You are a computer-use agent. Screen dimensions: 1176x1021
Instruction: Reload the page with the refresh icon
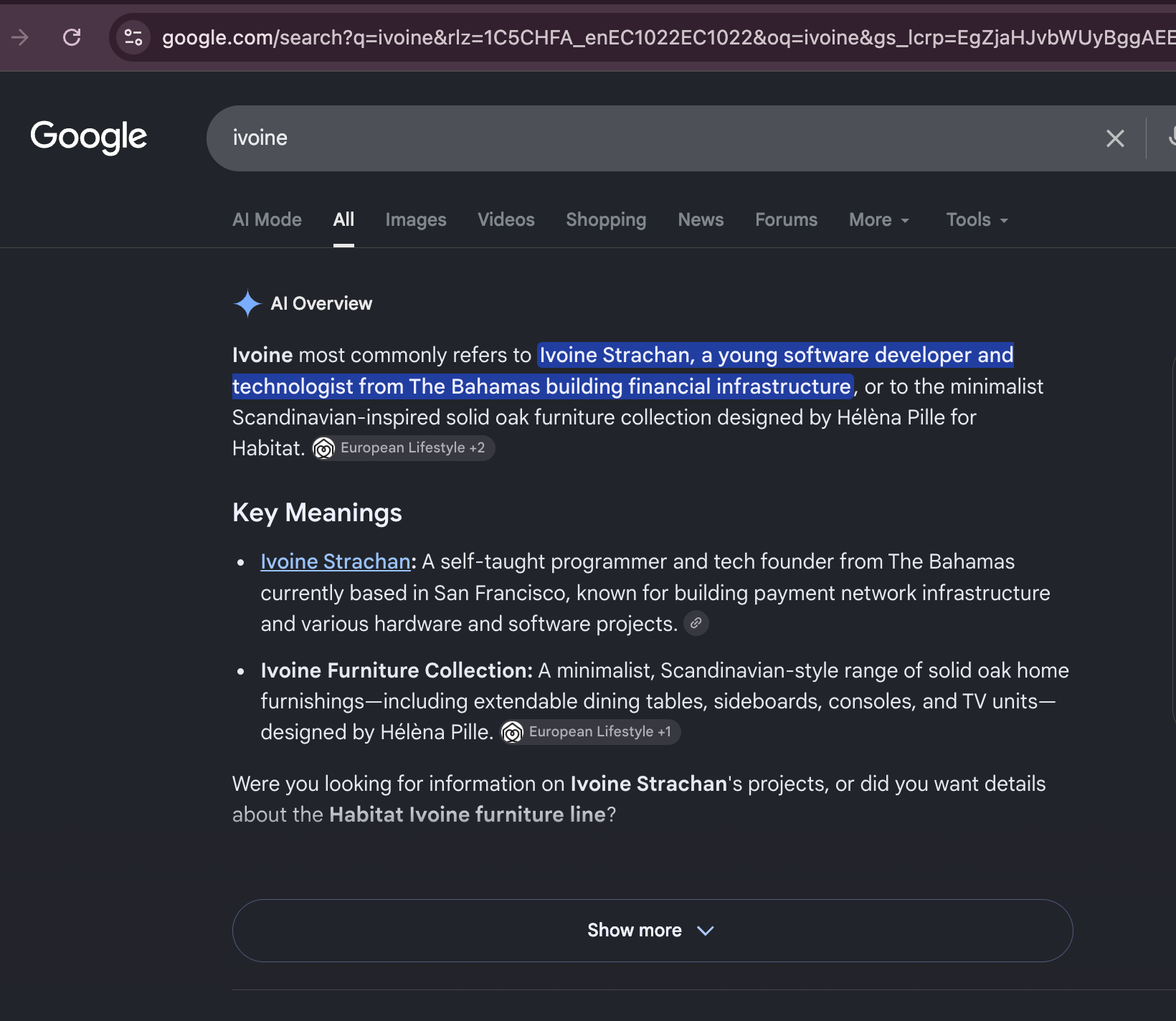coord(72,37)
